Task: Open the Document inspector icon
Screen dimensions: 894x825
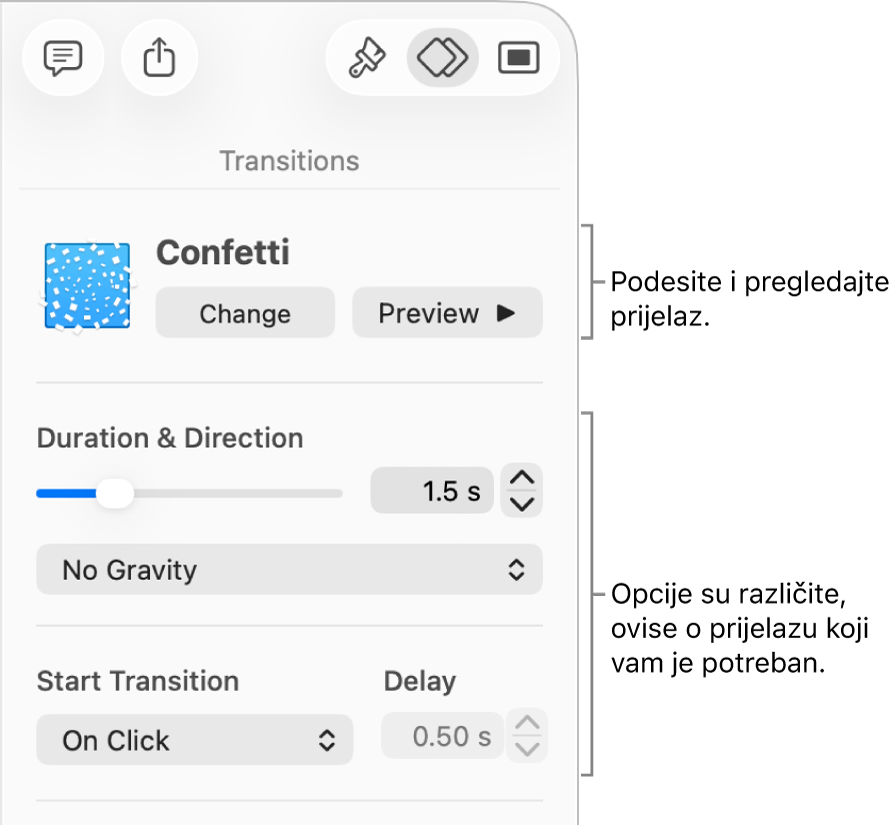Action: point(518,59)
